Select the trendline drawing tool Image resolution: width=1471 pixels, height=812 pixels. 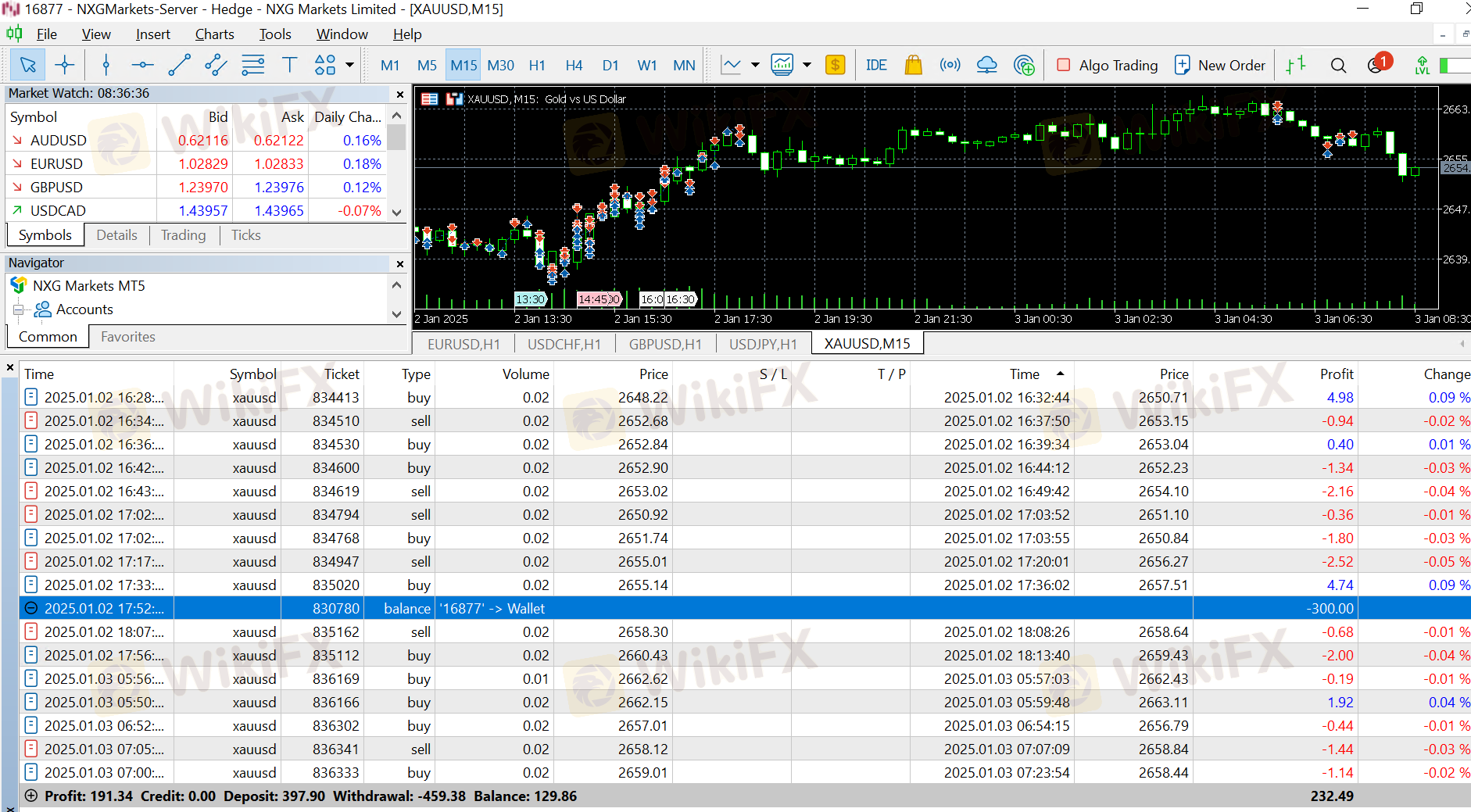[179, 65]
